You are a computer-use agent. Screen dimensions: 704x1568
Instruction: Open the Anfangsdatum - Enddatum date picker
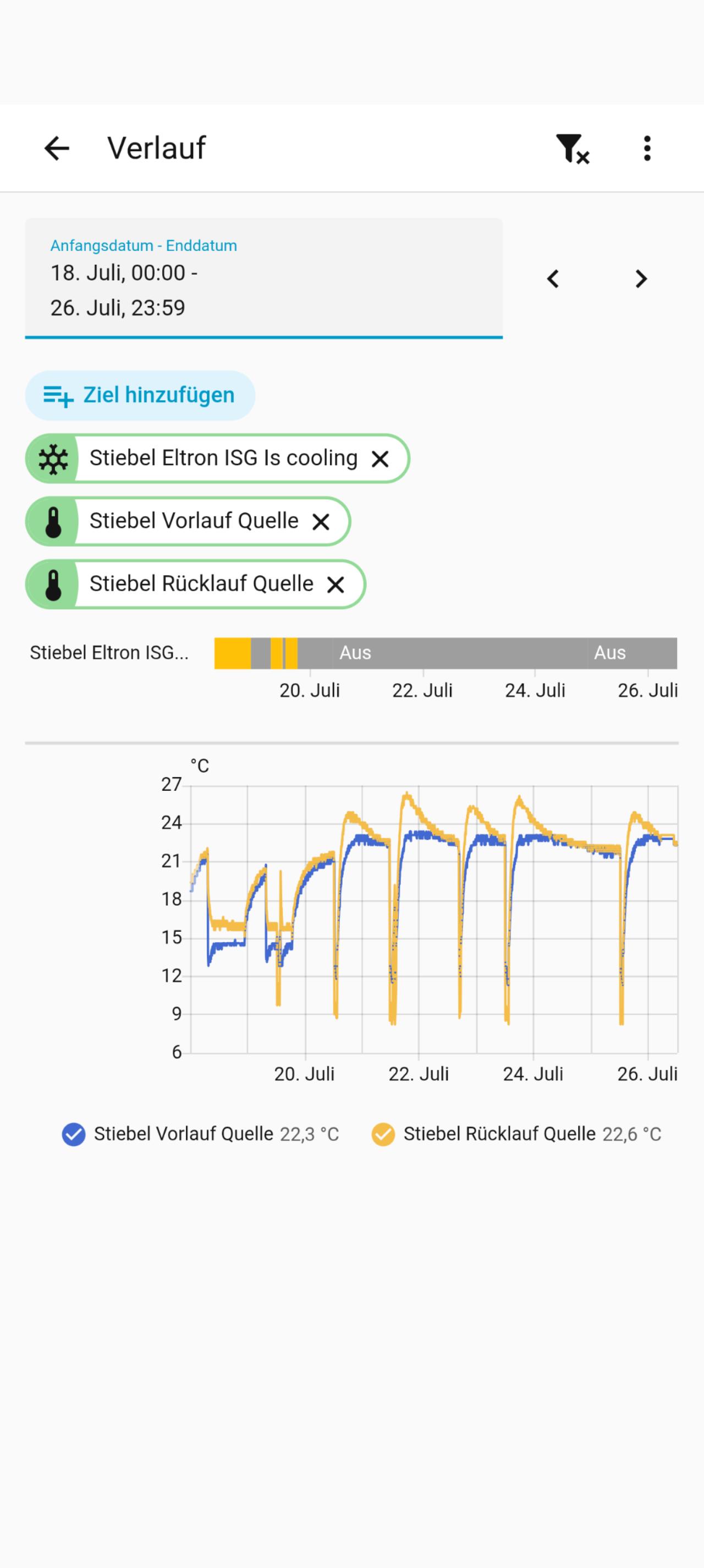pos(263,277)
